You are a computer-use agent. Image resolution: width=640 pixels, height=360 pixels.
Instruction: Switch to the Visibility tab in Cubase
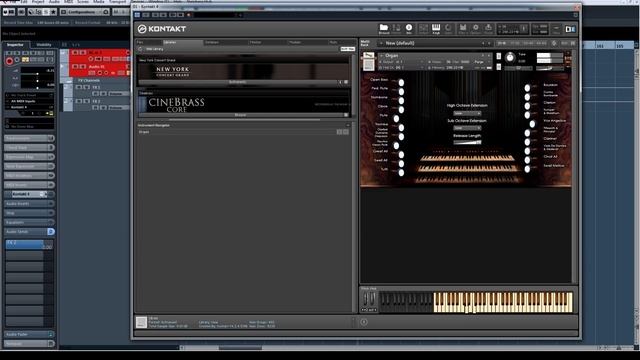pos(44,44)
